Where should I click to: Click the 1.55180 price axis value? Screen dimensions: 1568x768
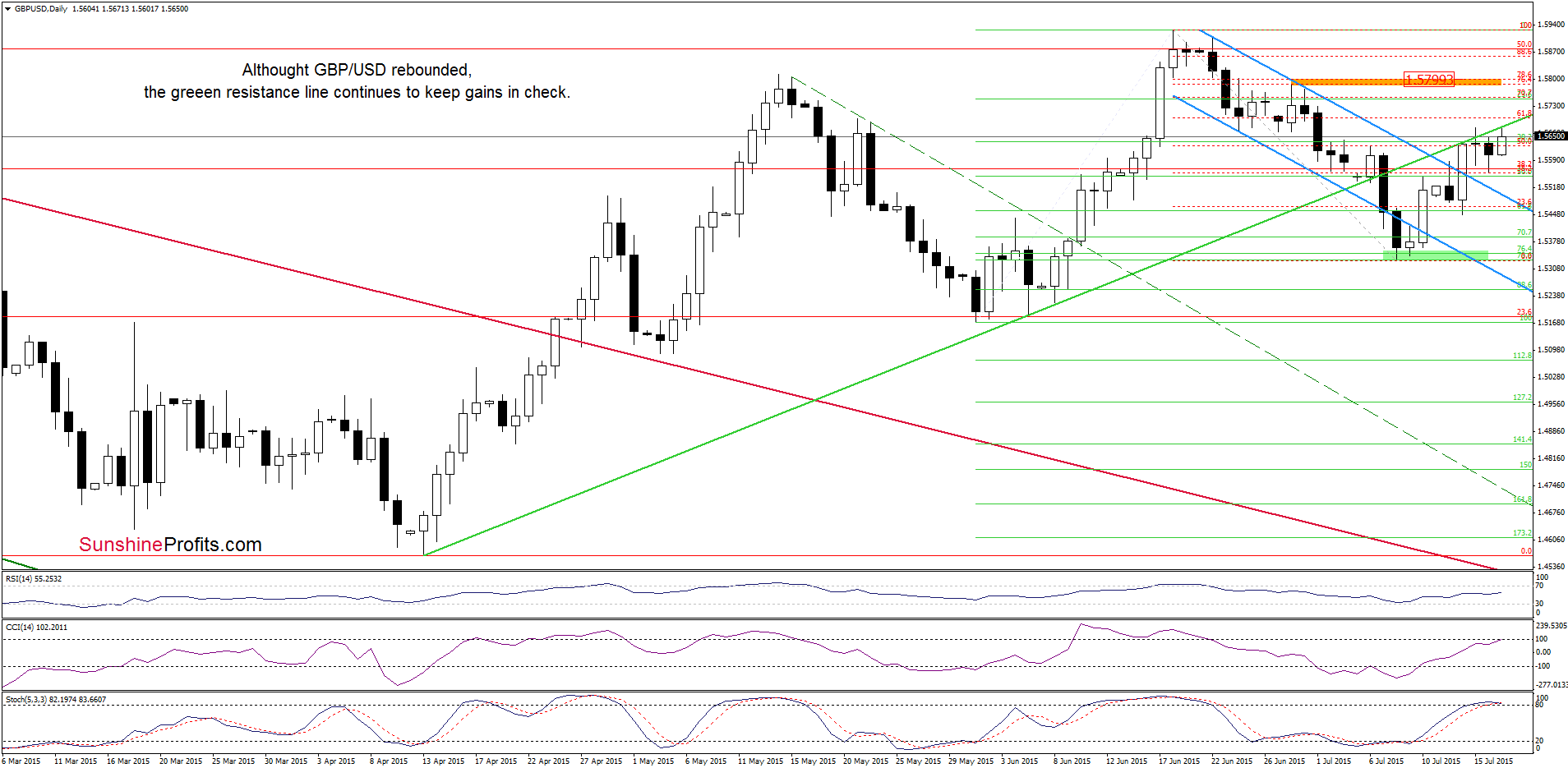click(1551, 187)
